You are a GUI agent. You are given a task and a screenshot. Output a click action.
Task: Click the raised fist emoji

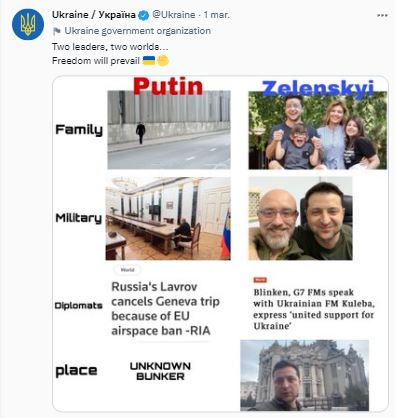[x=163, y=61]
